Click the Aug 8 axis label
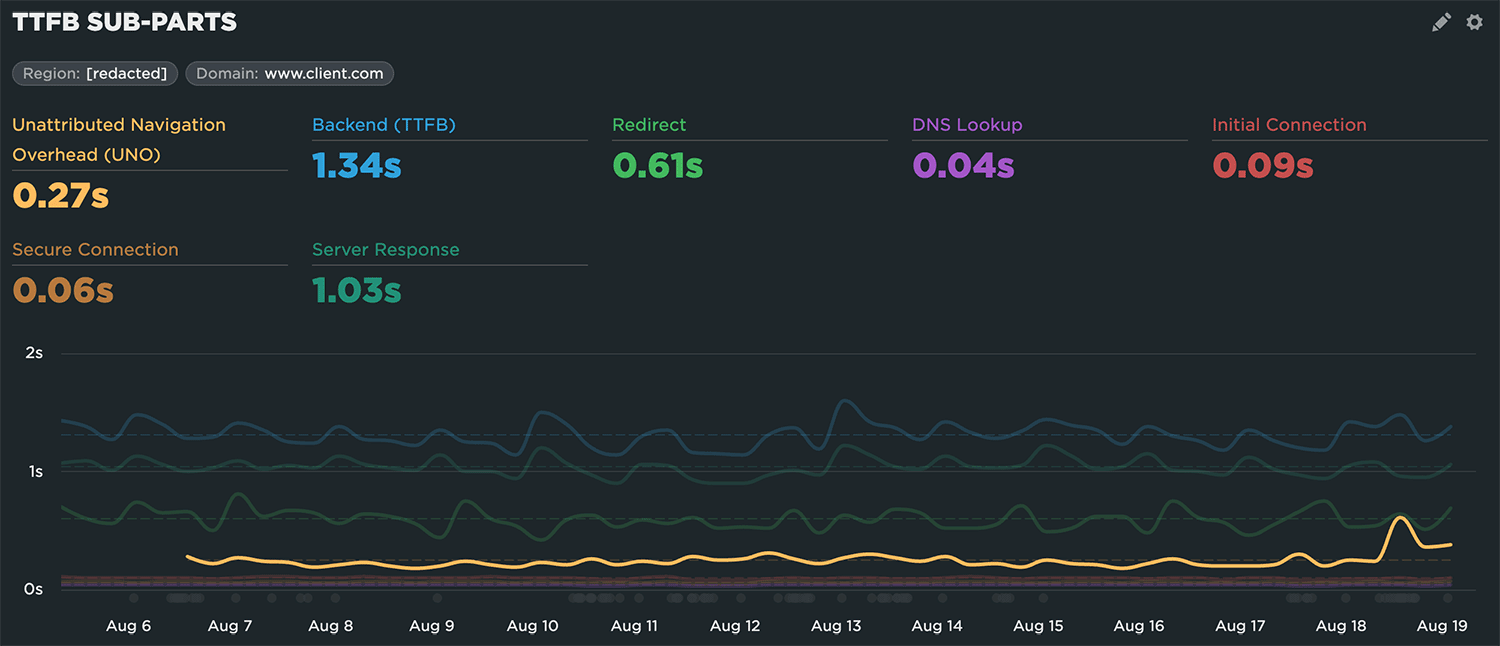This screenshot has height=646, width=1500. tap(330, 626)
